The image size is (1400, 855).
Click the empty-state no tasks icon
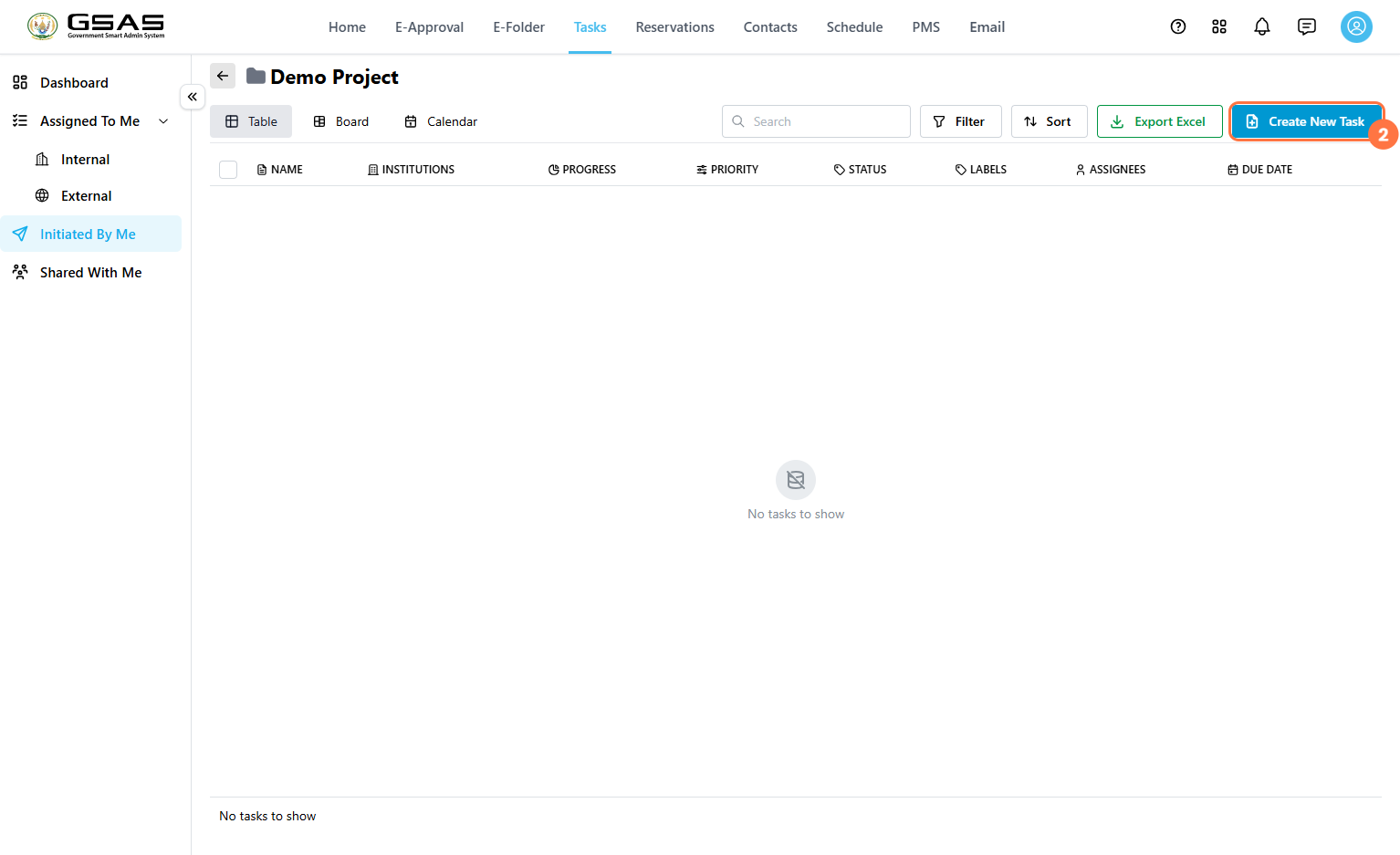pos(796,480)
